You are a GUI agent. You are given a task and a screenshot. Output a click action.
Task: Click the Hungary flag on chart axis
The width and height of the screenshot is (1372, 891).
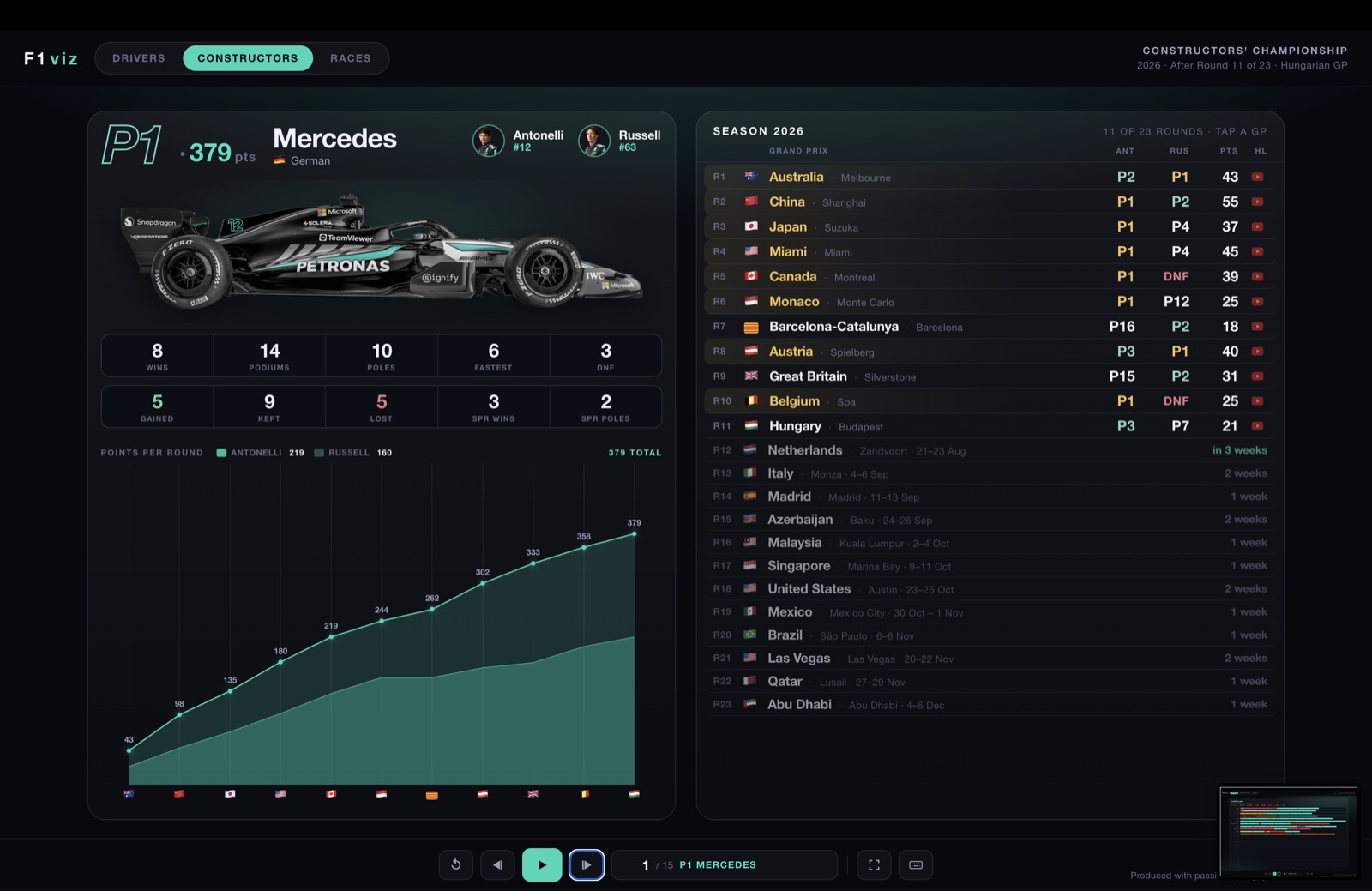635,794
